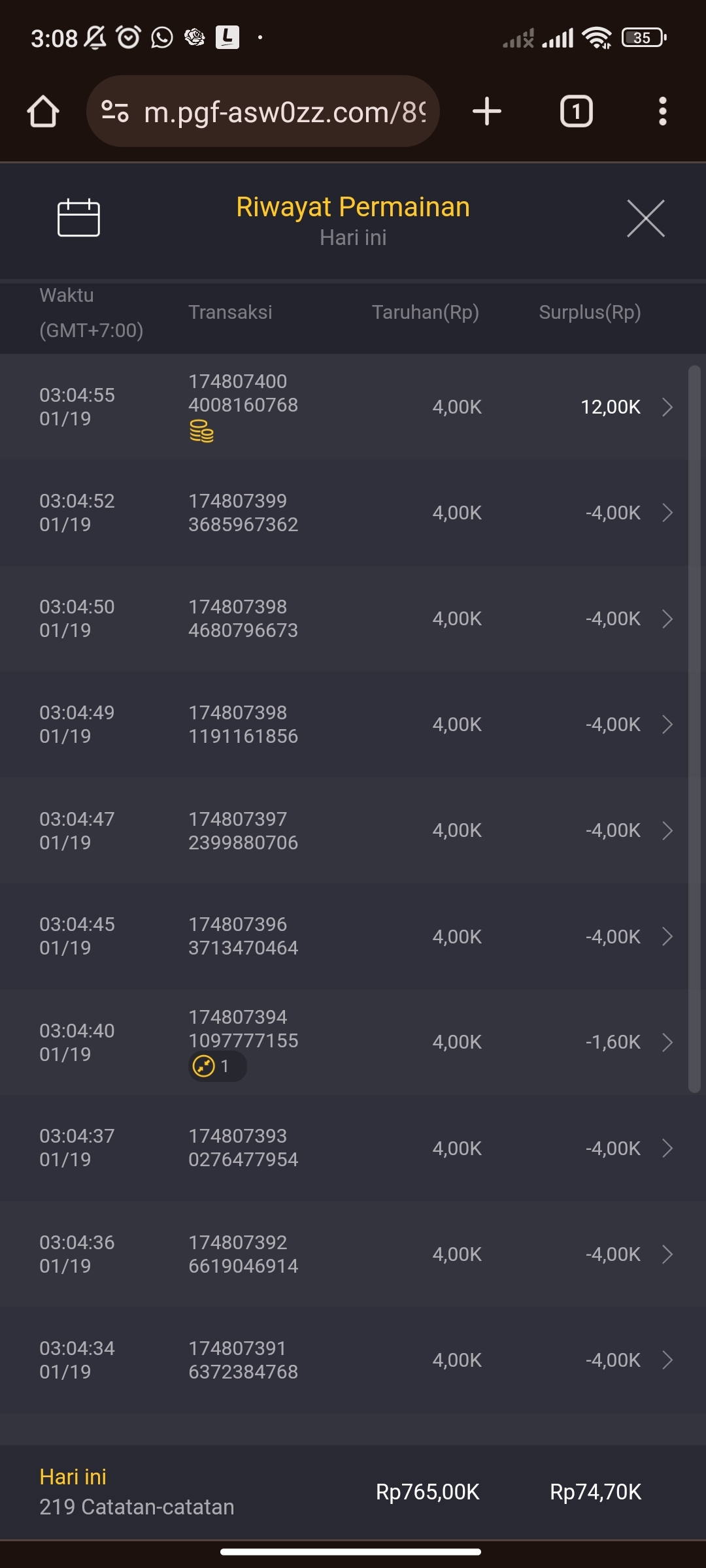Tap the Hari ini summary label
The height and width of the screenshot is (1568, 706).
pyautogui.click(x=73, y=1477)
